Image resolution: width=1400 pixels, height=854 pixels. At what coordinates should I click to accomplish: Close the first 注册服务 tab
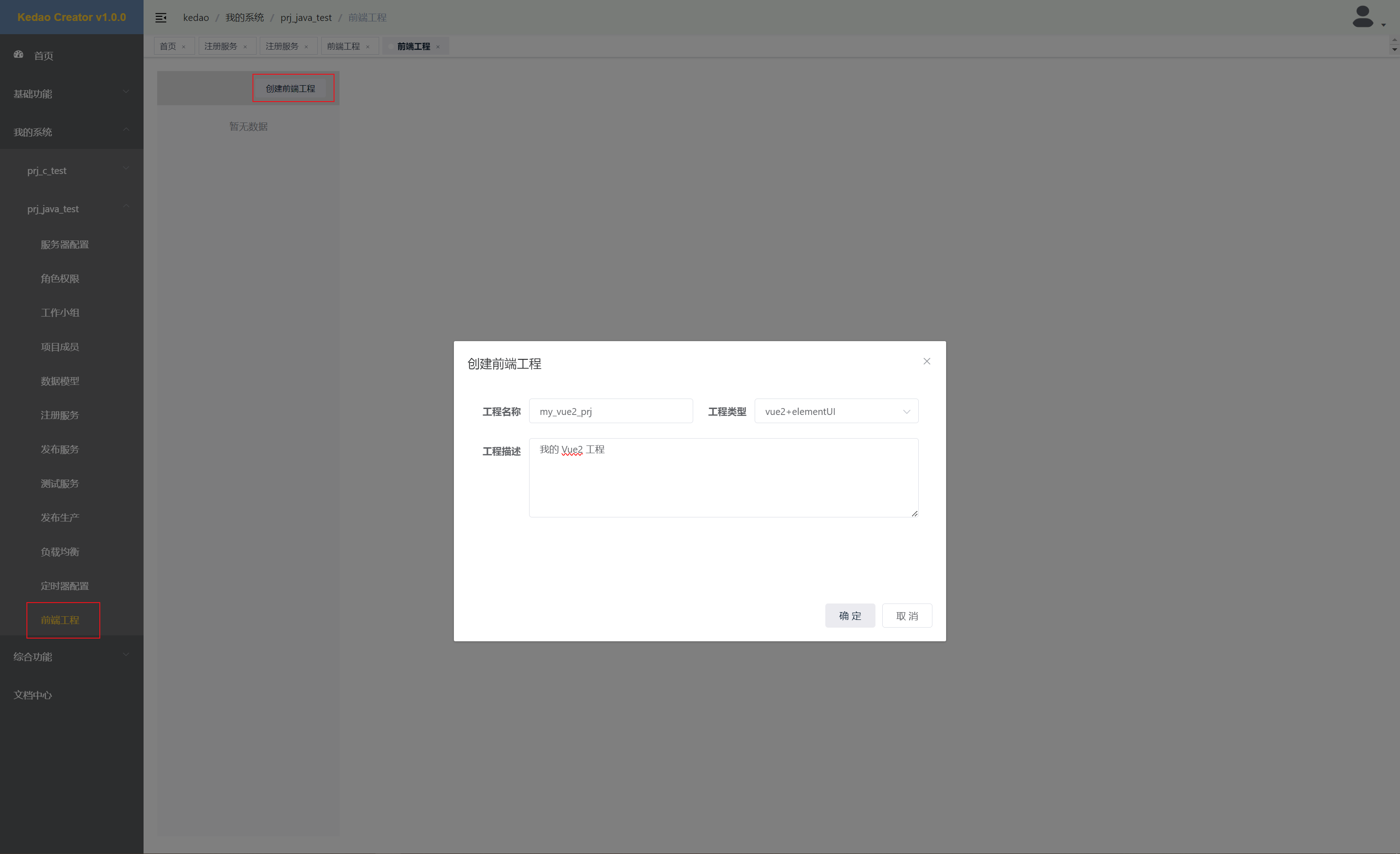tap(246, 47)
